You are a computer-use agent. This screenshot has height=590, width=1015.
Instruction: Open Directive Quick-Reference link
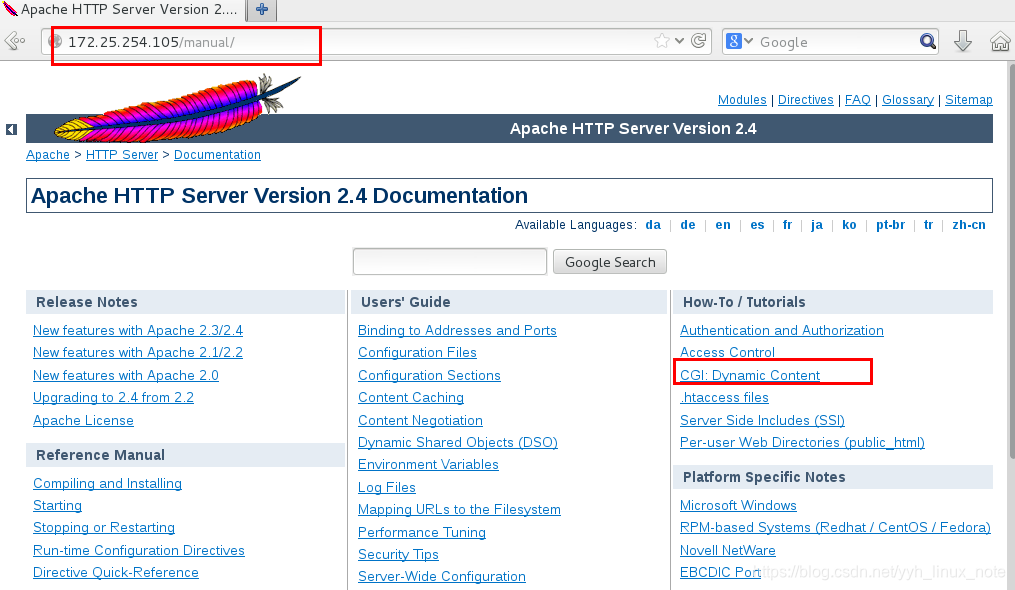(116, 573)
